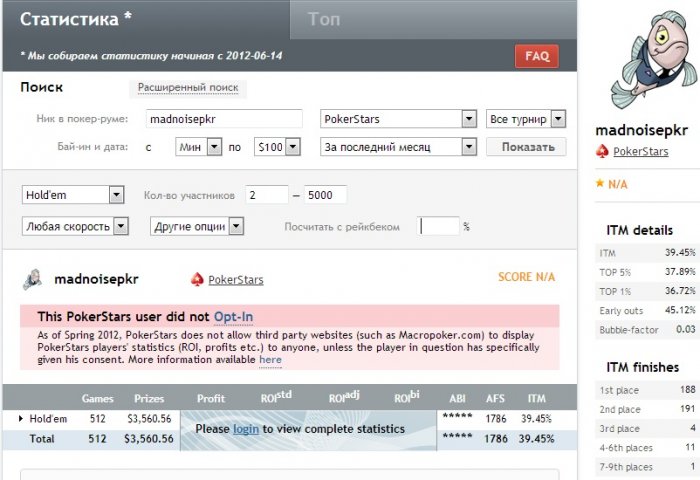Screen dimensions: 700x480
Task: Click the ABI column header
Action: tap(457, 399)
